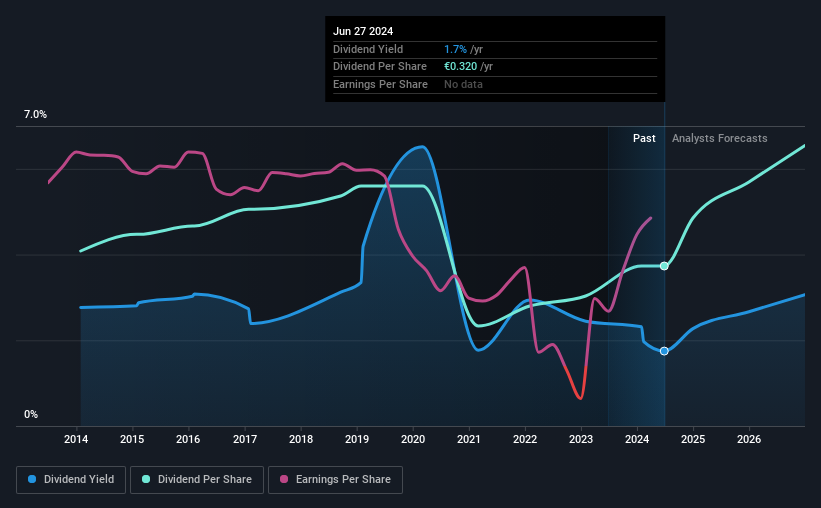The height and width of the screenshot is (508, 821).
Task: Select the Past region label
Action: pos(644,138)
